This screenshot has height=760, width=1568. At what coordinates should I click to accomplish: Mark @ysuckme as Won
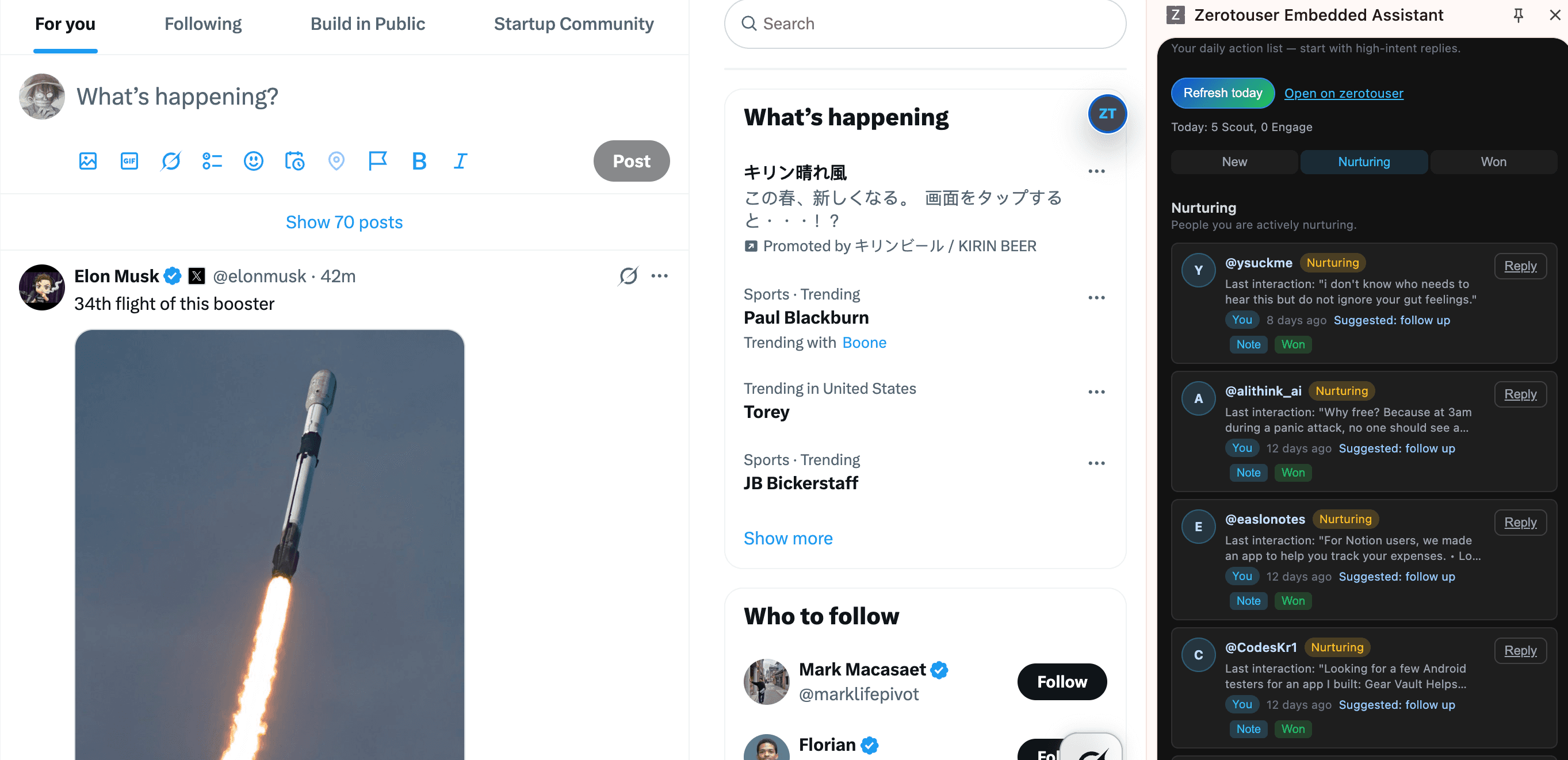(x=1292, y=344)
